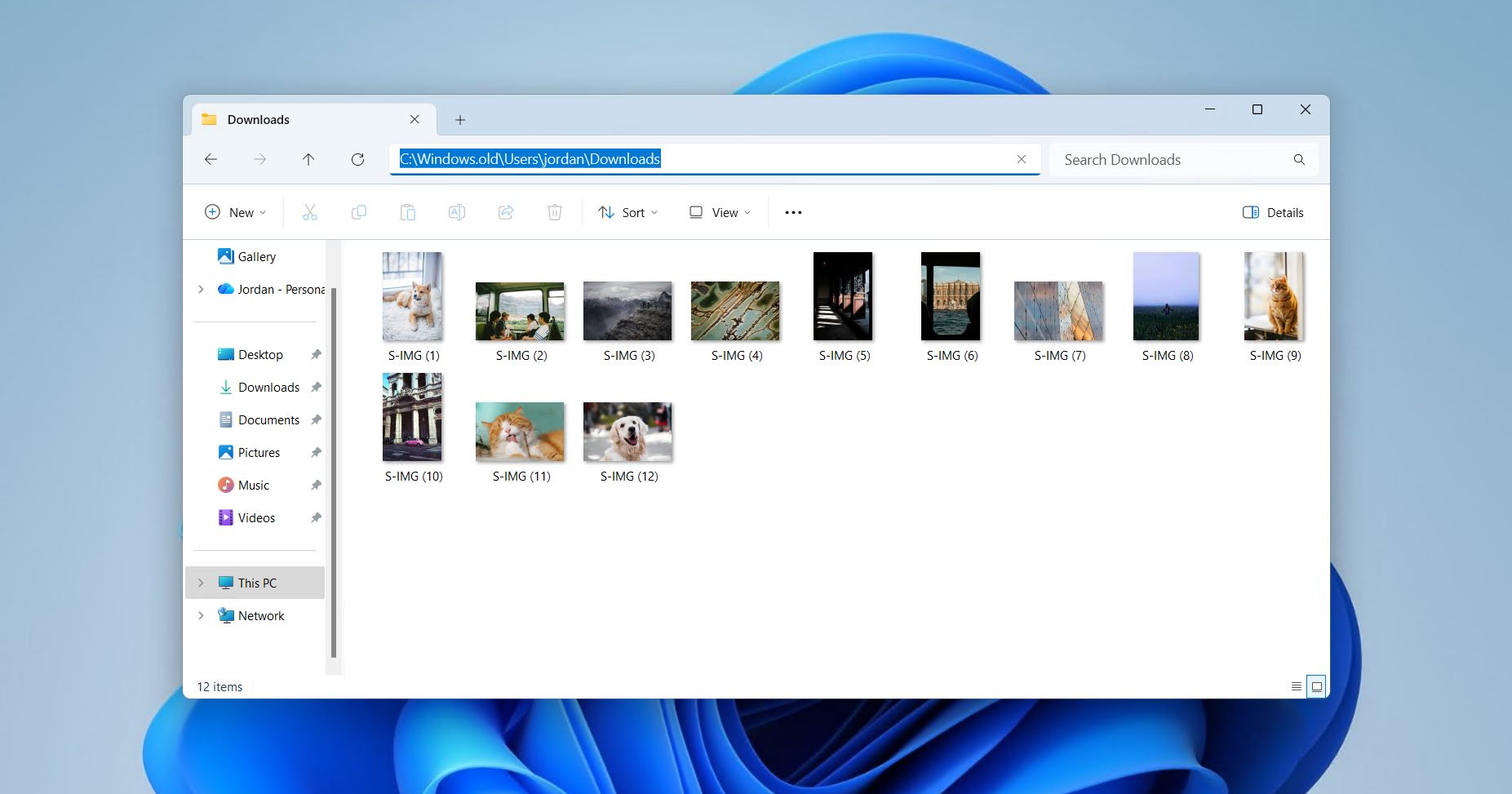The width and height of the screenshot is (1512, 794).
Task: Click the address bar path field
Action: click(x=715, y=159)
